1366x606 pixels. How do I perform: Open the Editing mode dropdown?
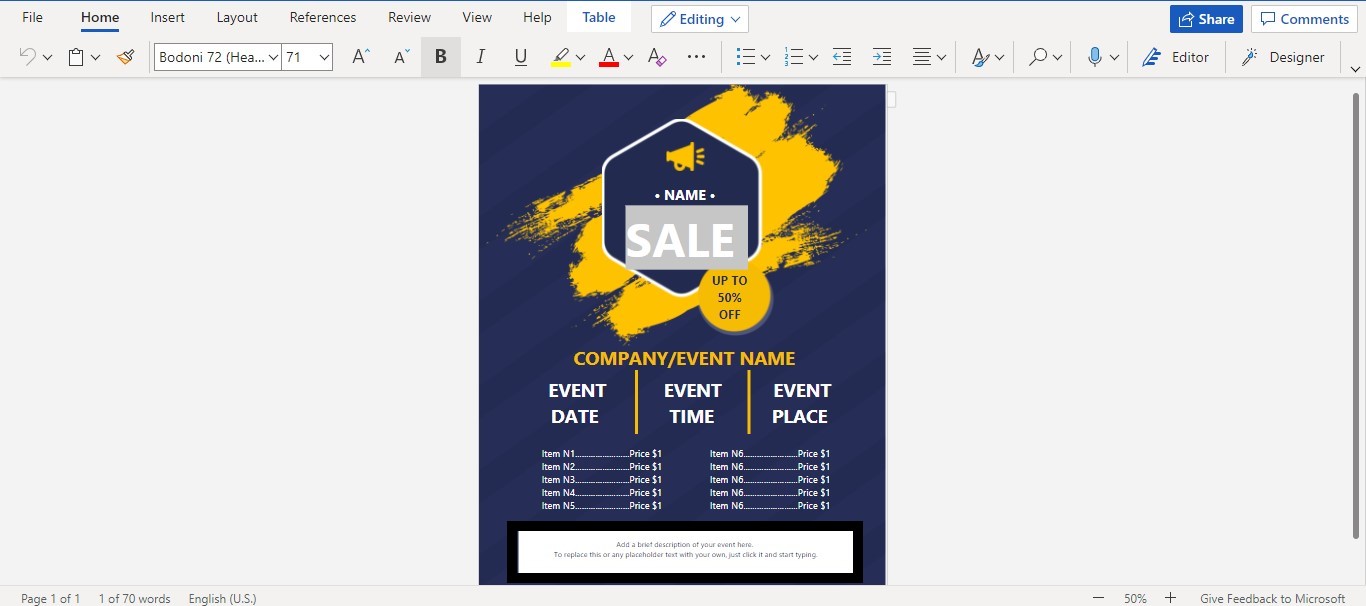click(699, 18)
